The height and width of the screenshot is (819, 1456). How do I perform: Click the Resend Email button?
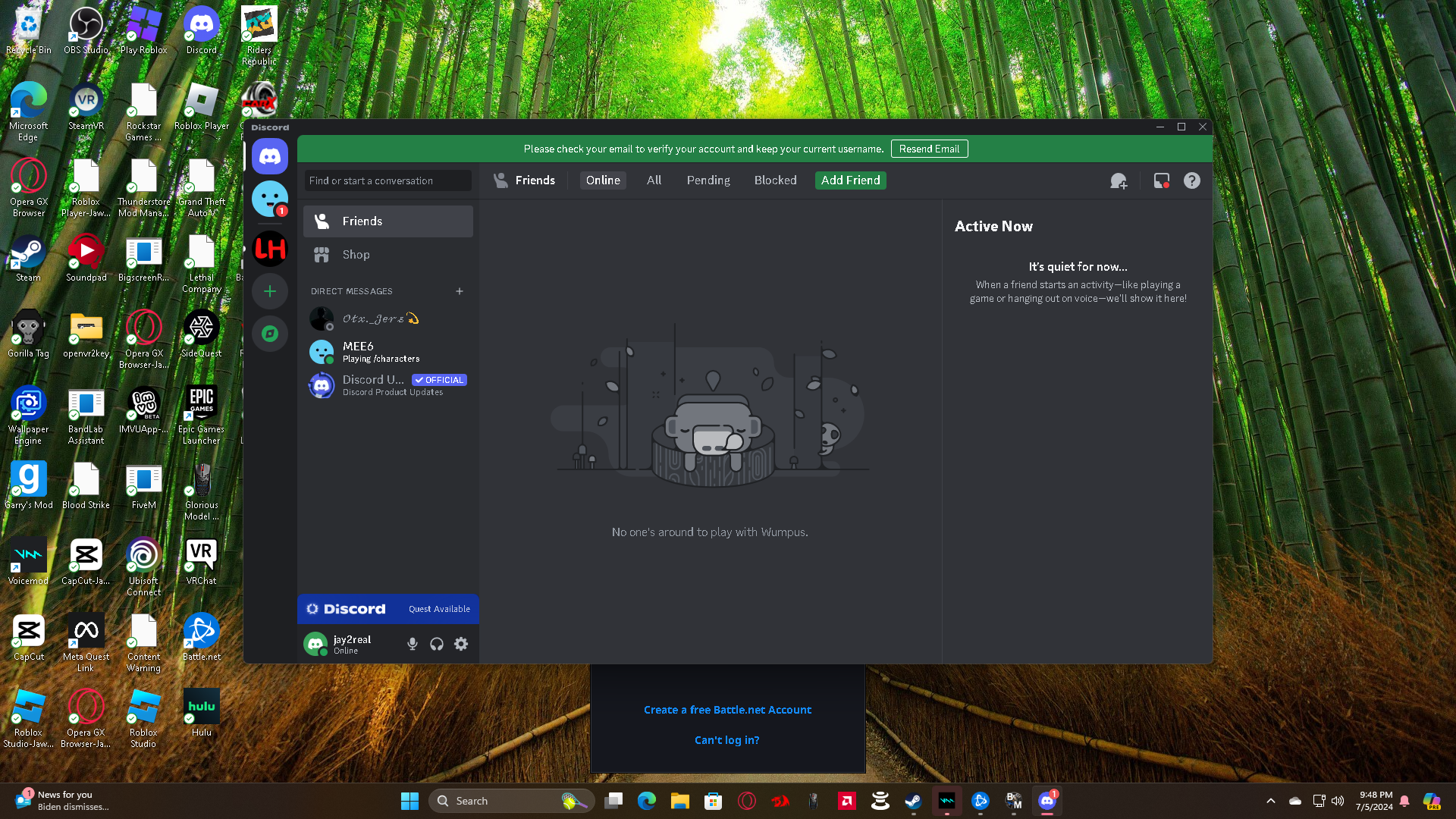(x=929, y=149)
